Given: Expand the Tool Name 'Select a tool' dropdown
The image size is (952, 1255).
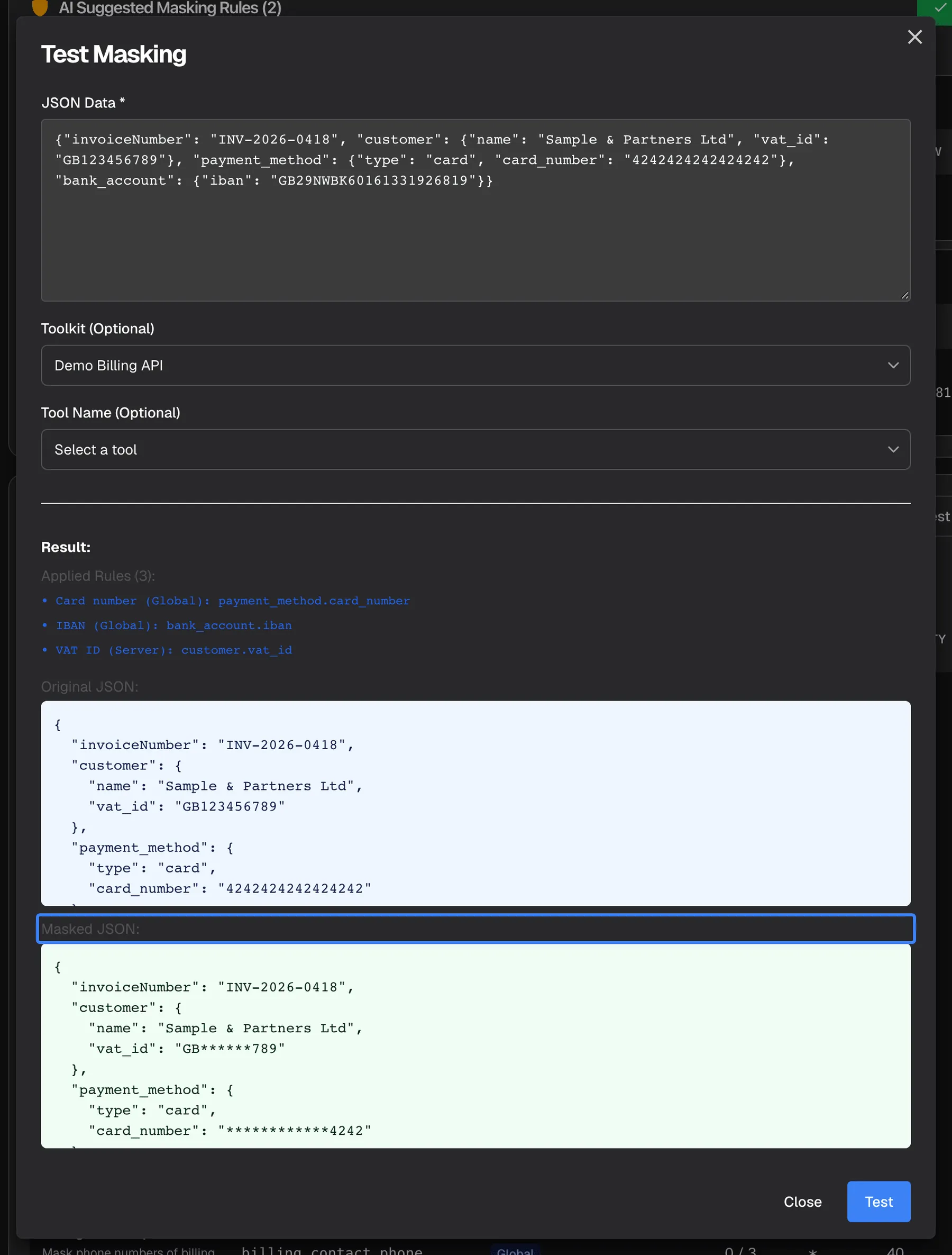Looking at the screenshot, I should click(x=475, y=449).
